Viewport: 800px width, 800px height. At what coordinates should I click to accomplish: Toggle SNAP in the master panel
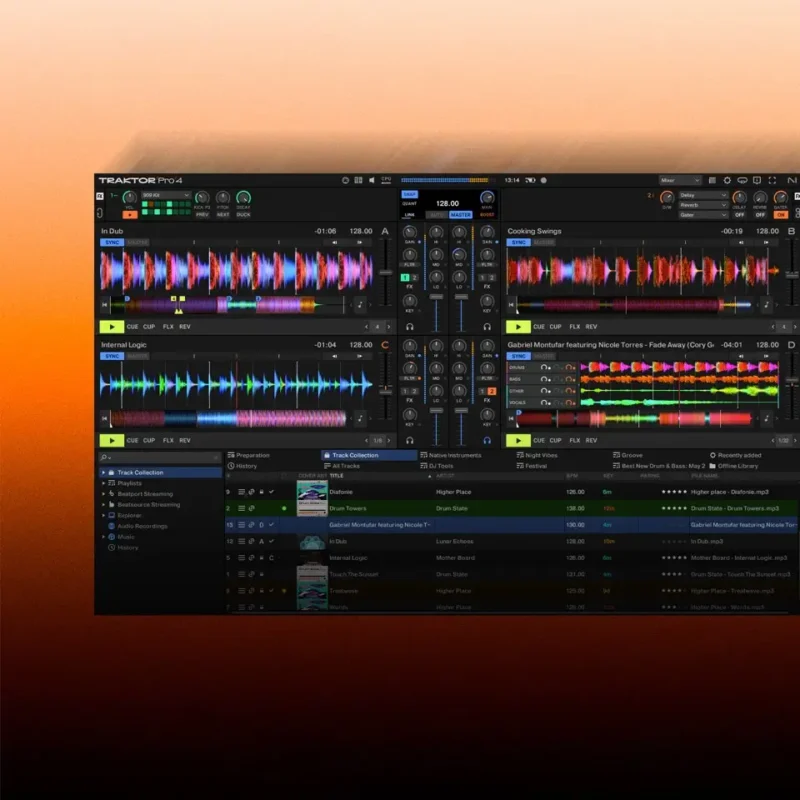(x=410, y=194)
